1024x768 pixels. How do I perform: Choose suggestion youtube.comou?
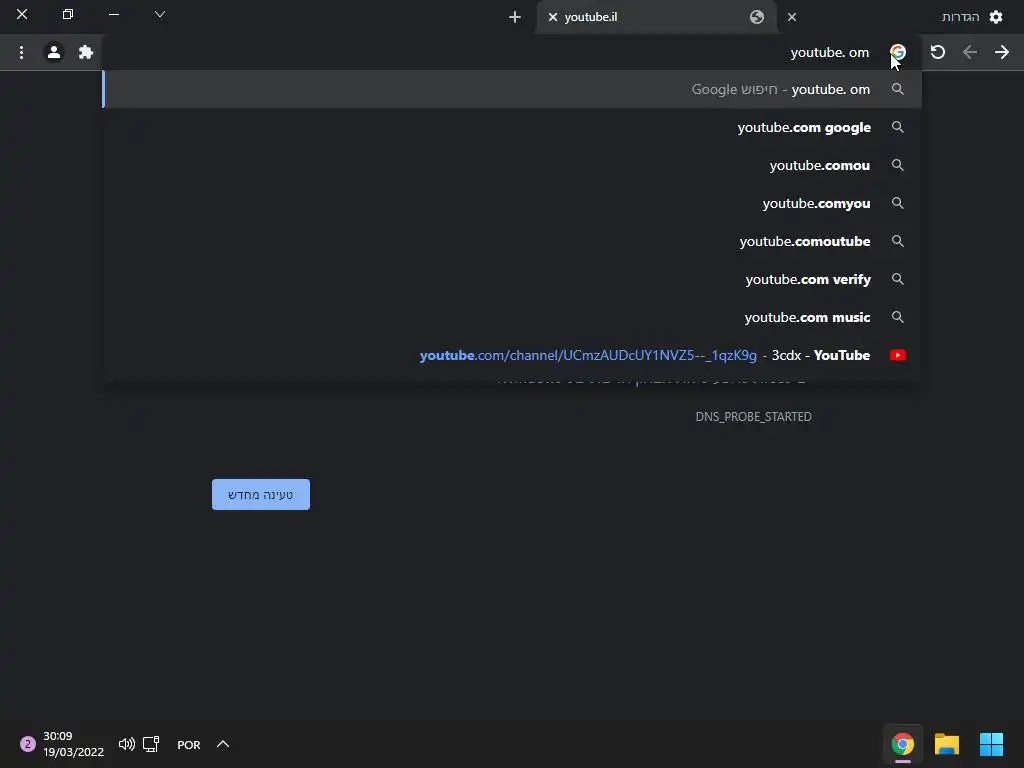coord(512,165)
